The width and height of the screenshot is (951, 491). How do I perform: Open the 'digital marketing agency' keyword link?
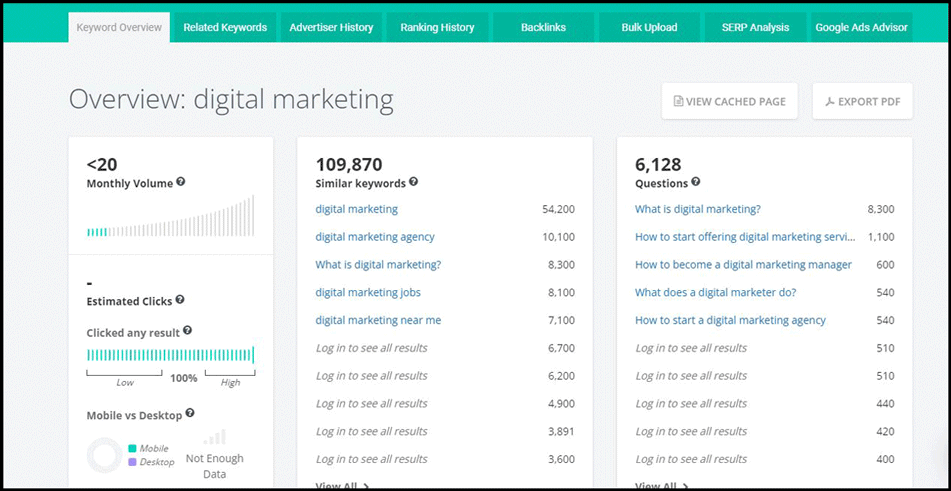coord(375,237)
